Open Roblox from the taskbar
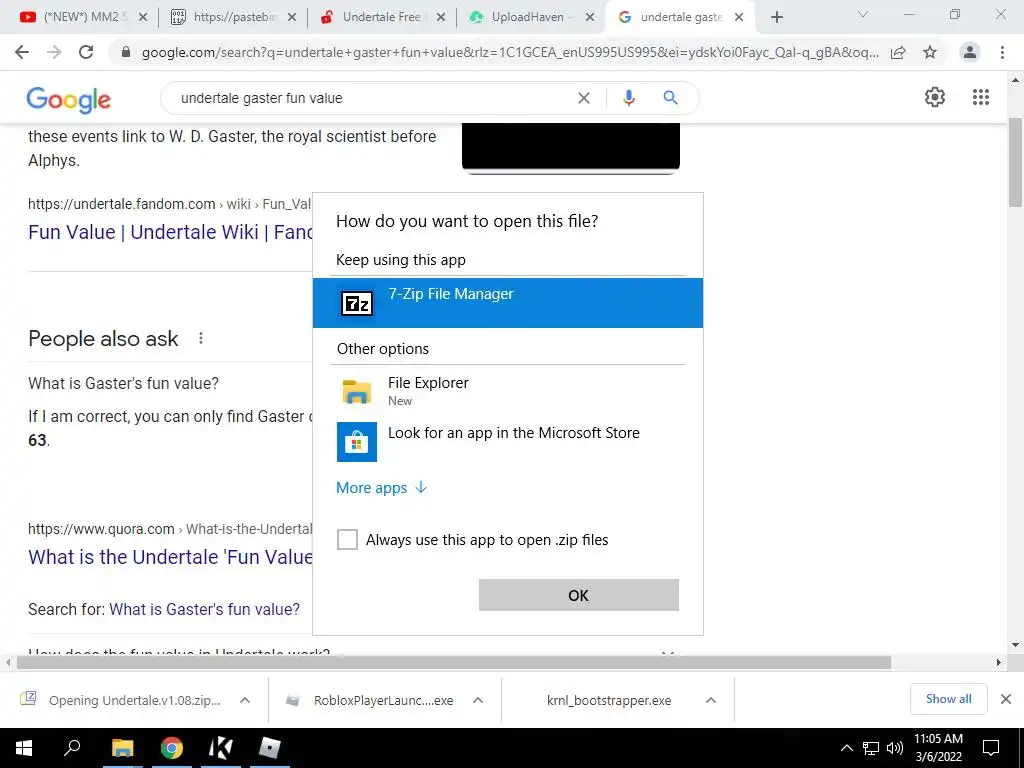Screen dimensions: 1024x768 coord(270,748)
